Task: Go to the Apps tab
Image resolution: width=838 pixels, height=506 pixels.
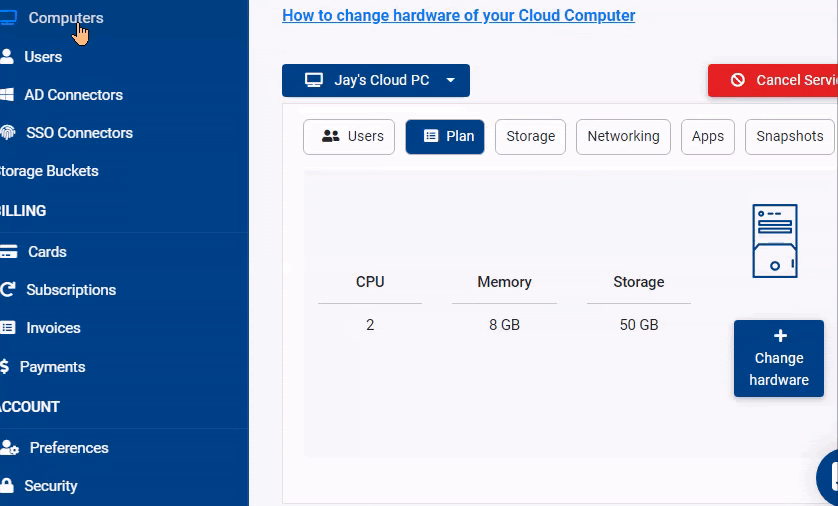Action: (x=708, y=137)
